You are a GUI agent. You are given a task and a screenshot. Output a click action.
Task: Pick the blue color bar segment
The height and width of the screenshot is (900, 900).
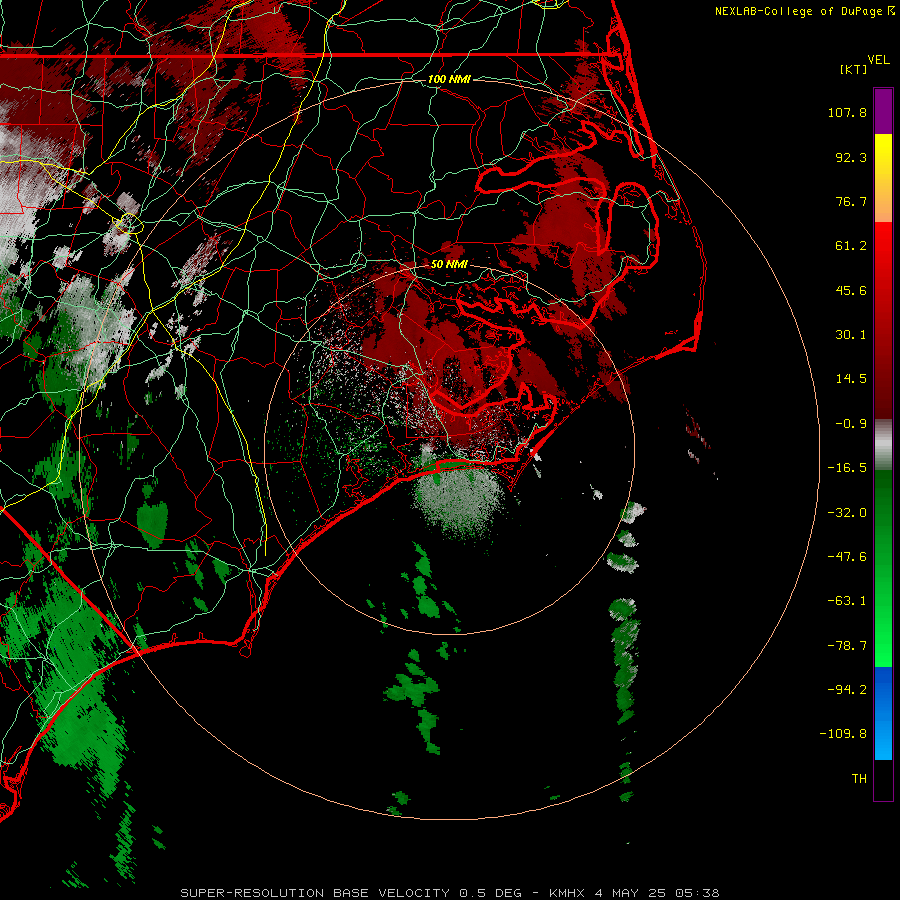883,713
